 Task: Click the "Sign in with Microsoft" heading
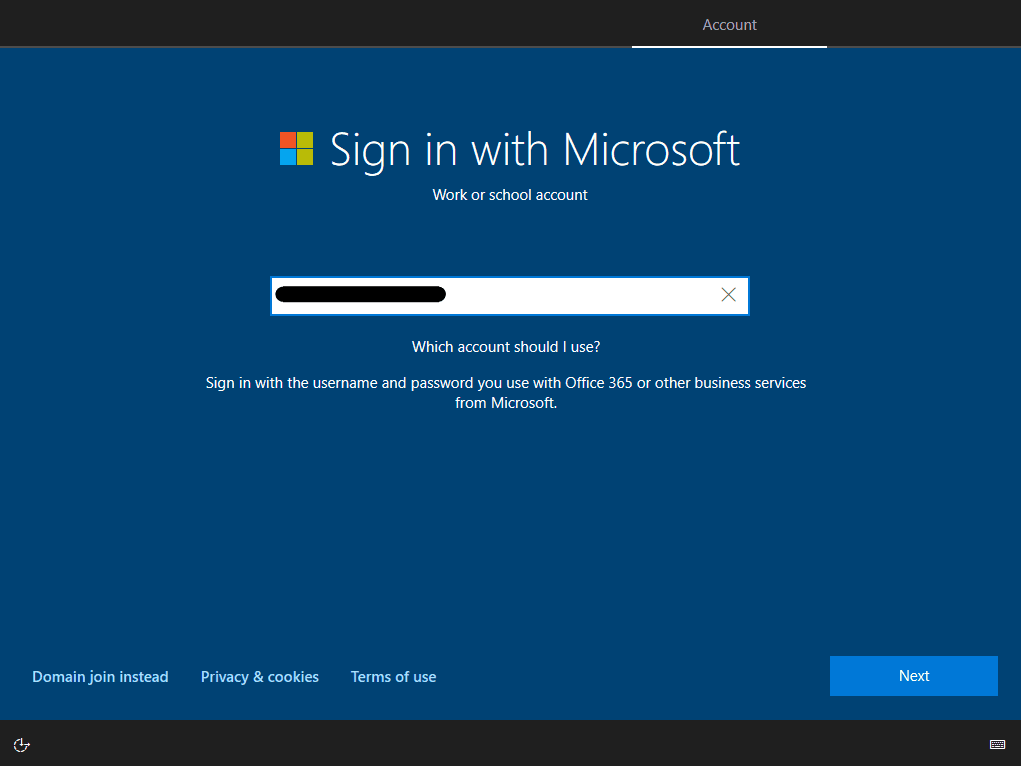[x=535, y=150]
